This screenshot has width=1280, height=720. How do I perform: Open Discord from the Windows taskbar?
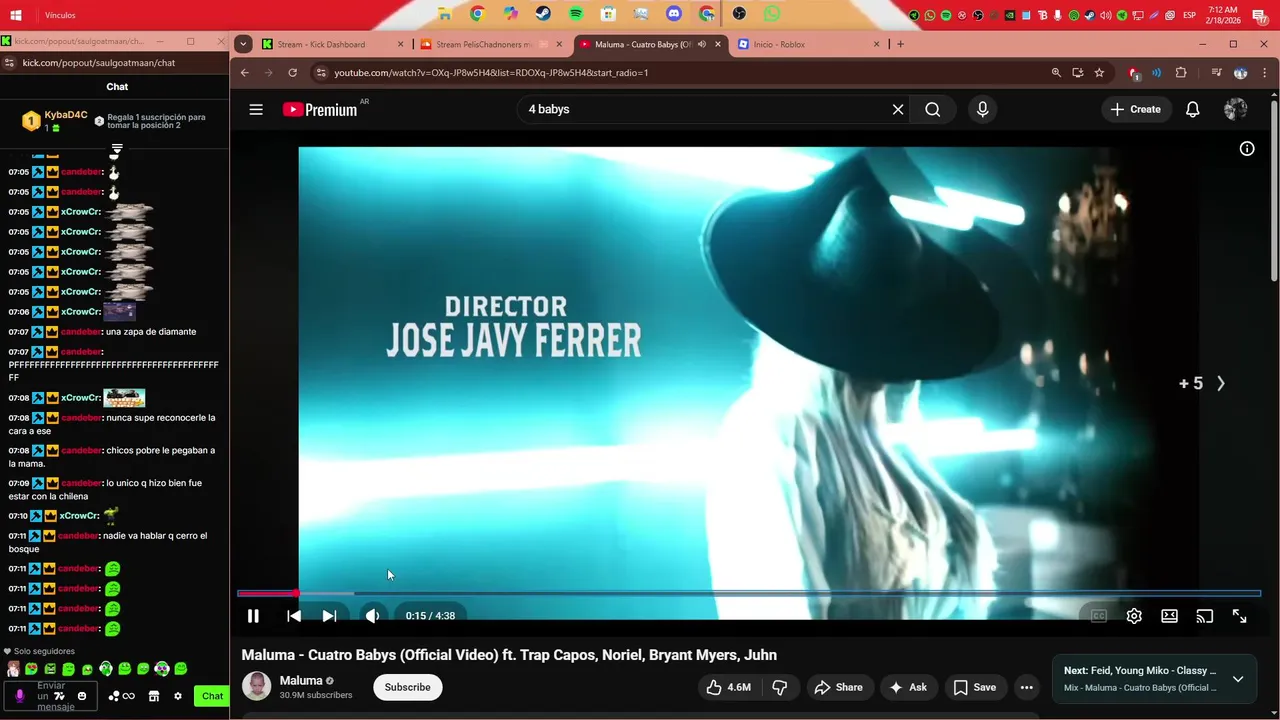pos(674,14)
